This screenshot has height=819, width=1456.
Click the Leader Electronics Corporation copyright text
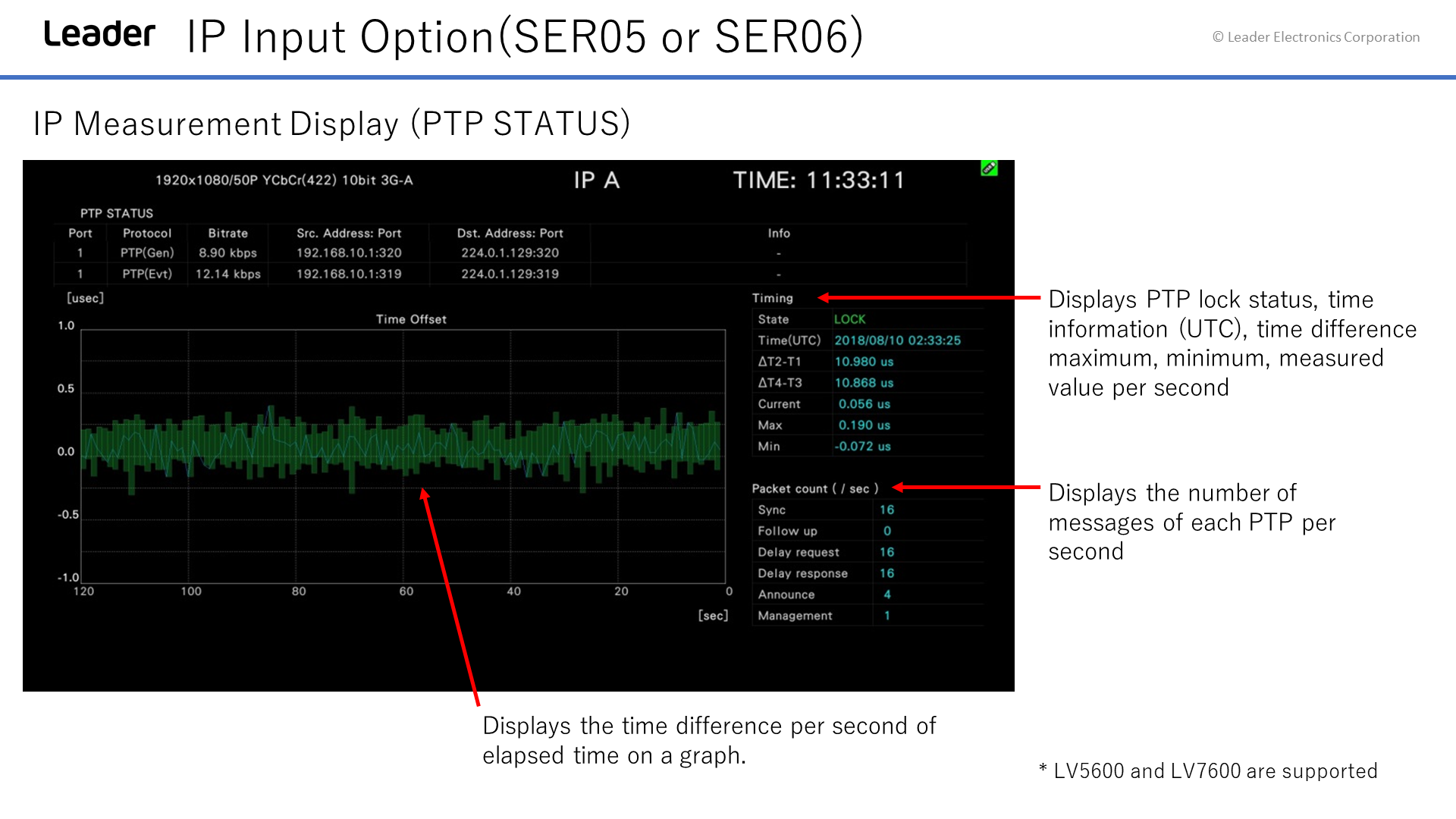tap(1316, 36)
